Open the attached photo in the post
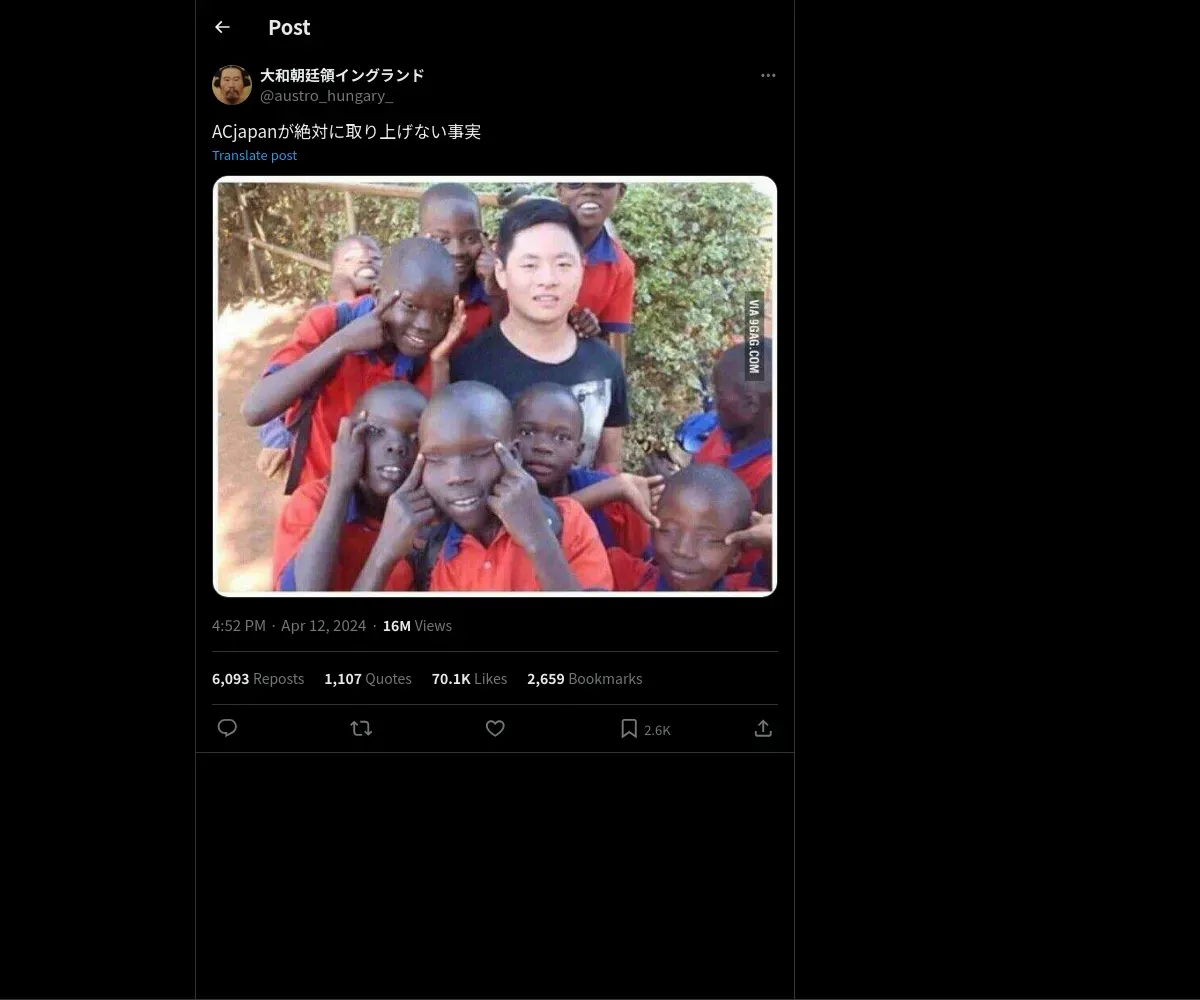This screenshot has width=1200, height=1000. (x=495, y=386)
